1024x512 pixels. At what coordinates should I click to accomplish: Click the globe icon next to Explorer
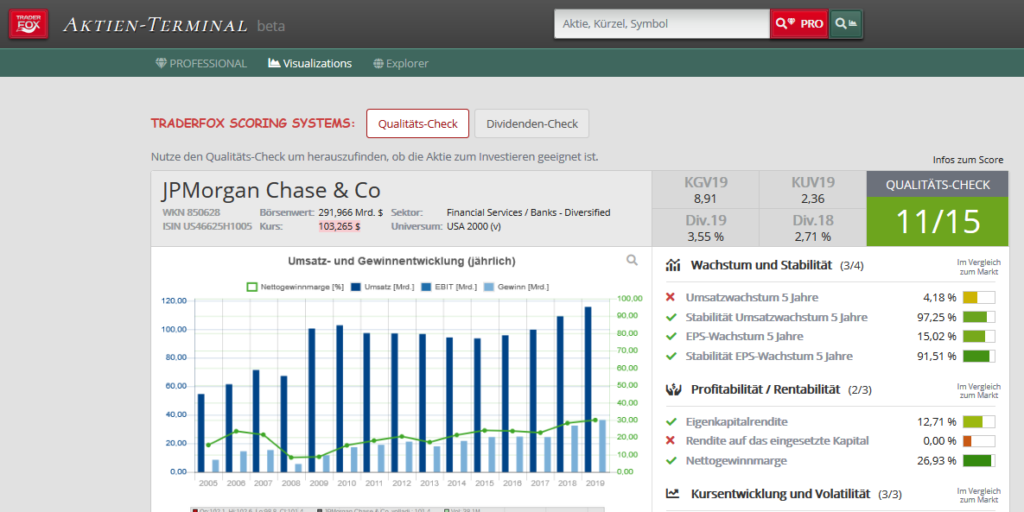click(378, 63)
